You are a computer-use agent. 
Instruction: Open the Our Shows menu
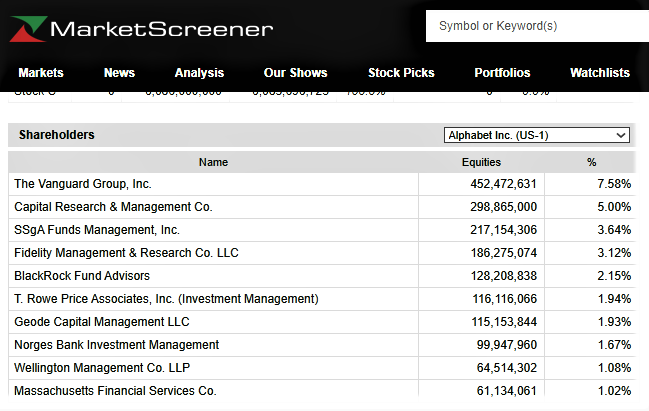click(296, 73)
